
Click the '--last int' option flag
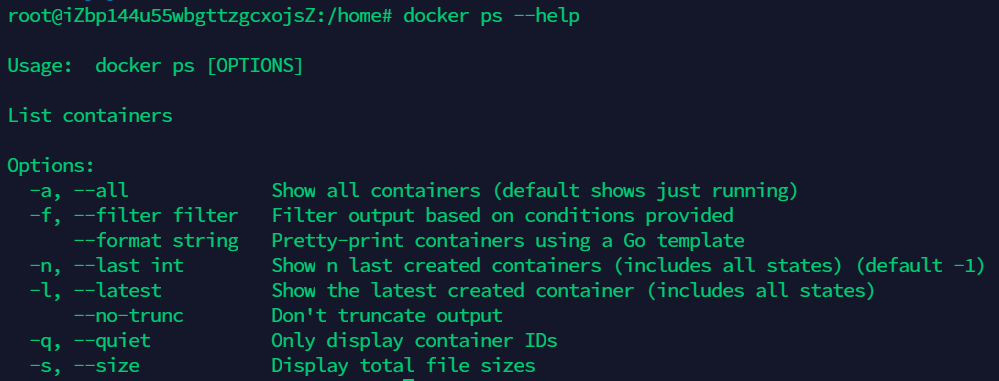129,266
